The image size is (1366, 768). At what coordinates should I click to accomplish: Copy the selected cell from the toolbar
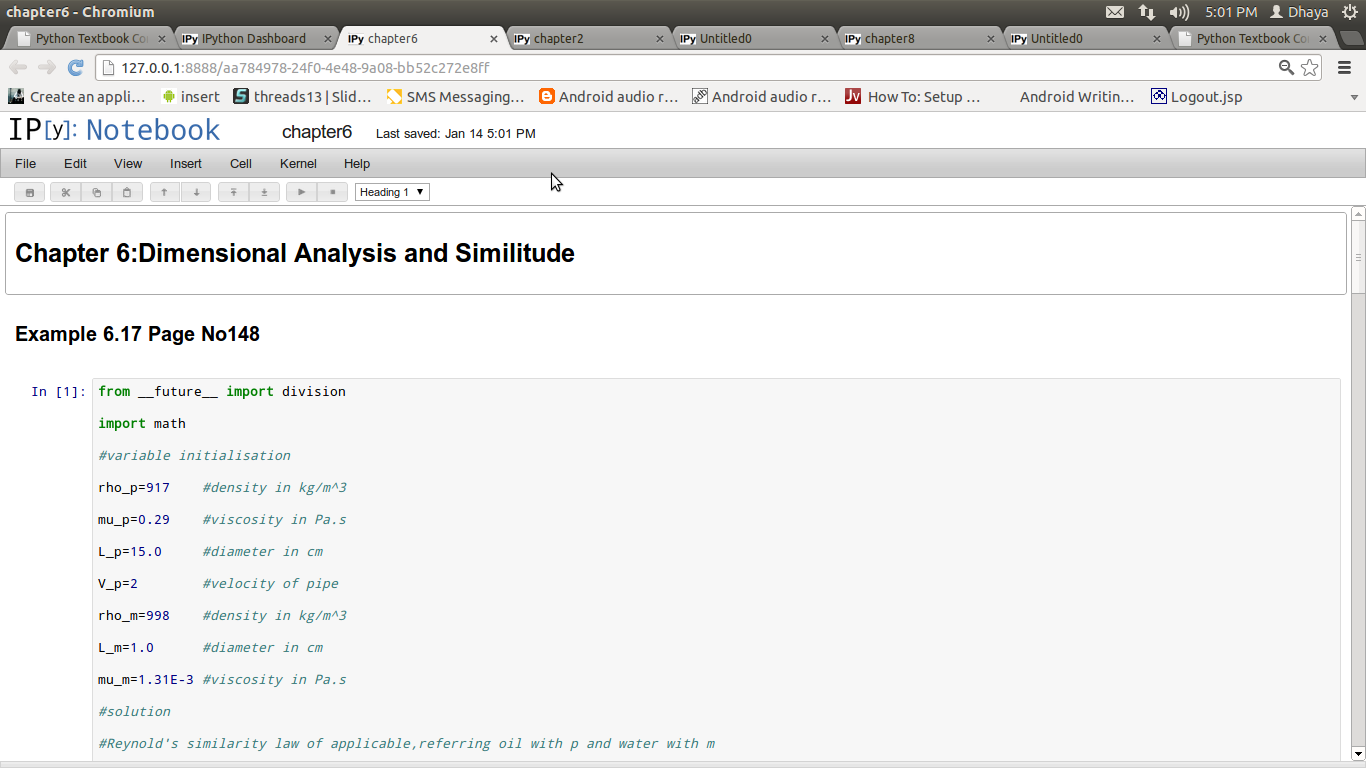coord(96,192)
